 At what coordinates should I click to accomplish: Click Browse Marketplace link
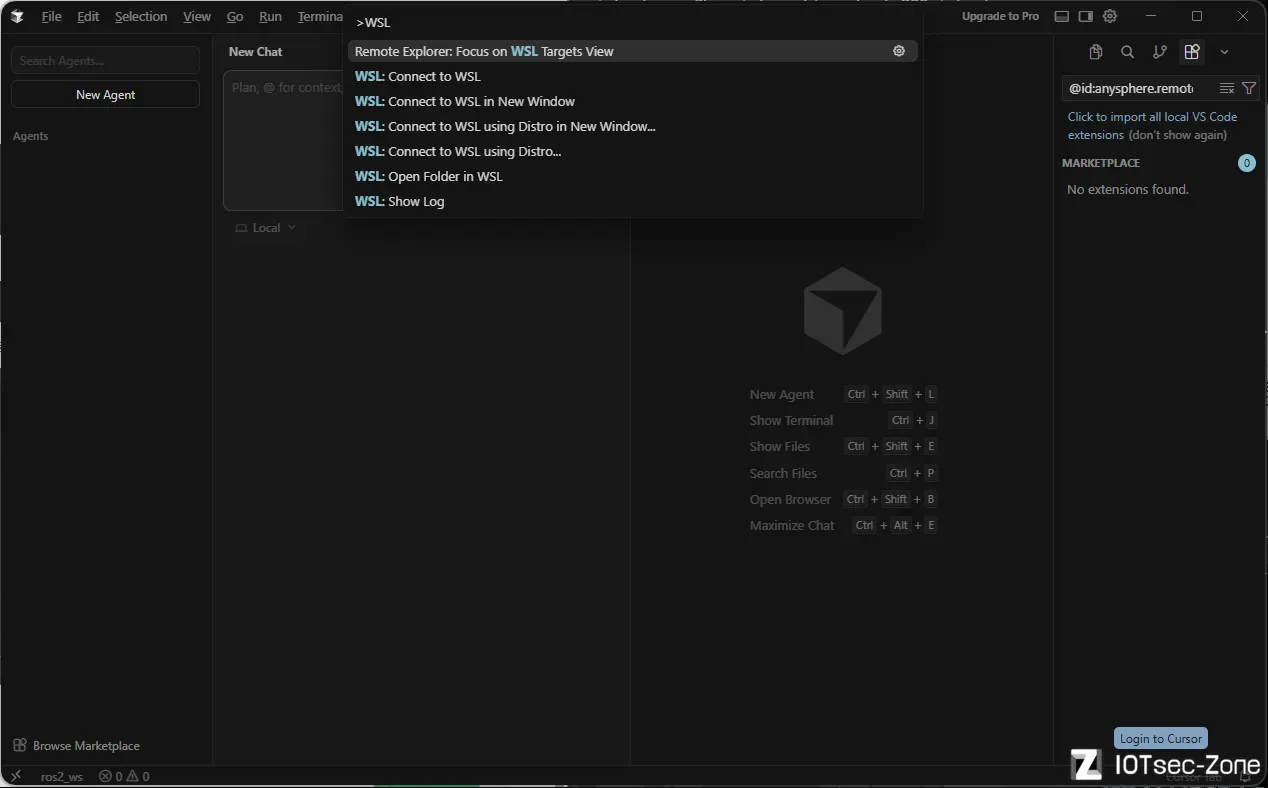click(77, 746)
